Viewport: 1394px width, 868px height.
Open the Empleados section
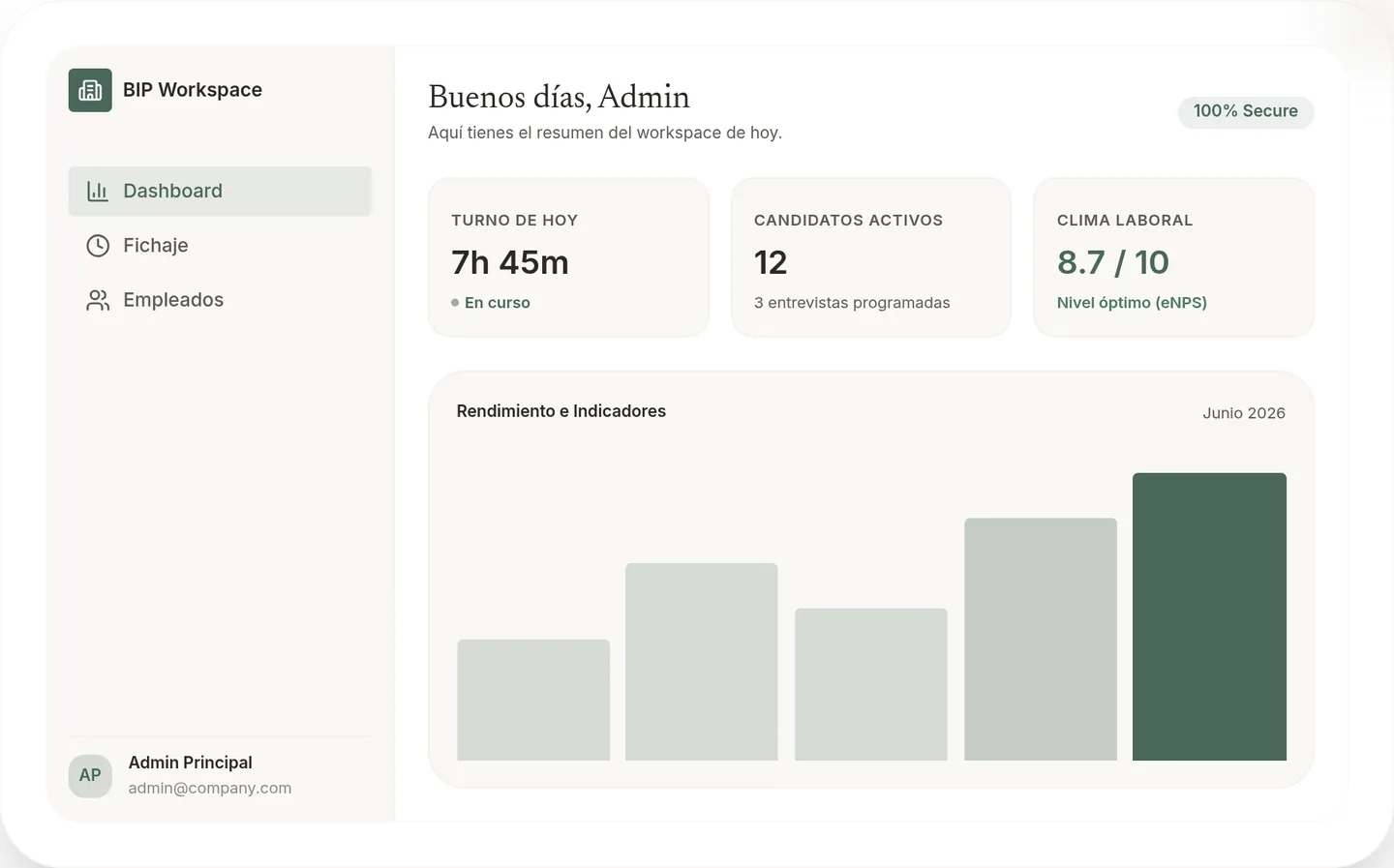click(x=220, y=300)
